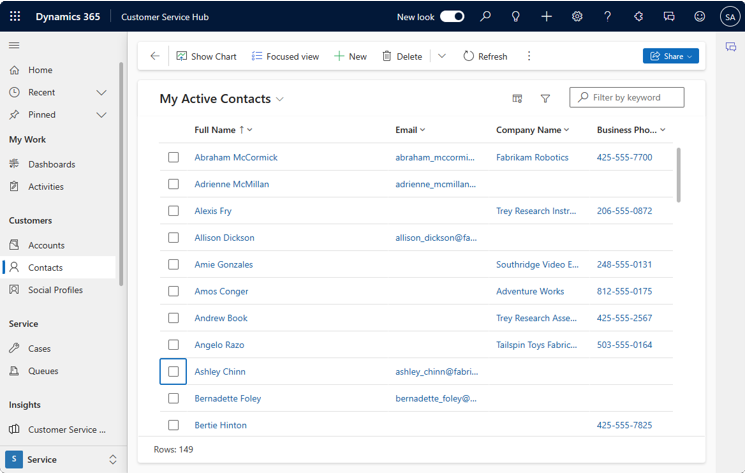745x473 pixels.
Task: Toggle the New look switch
Action: tap(452, 17)
